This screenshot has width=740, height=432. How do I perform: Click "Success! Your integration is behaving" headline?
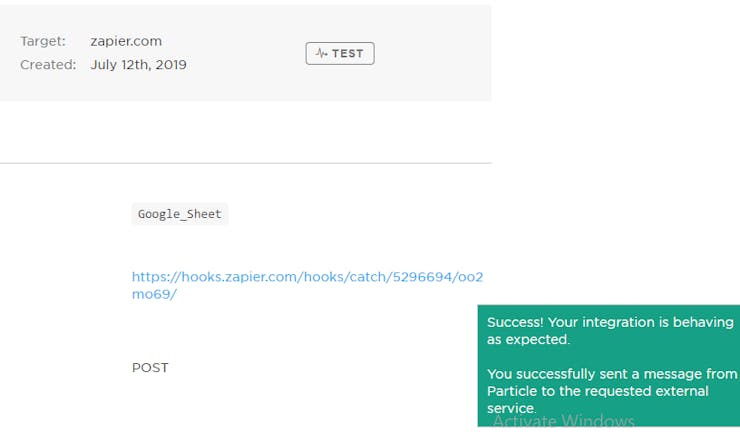pos(610,322)
